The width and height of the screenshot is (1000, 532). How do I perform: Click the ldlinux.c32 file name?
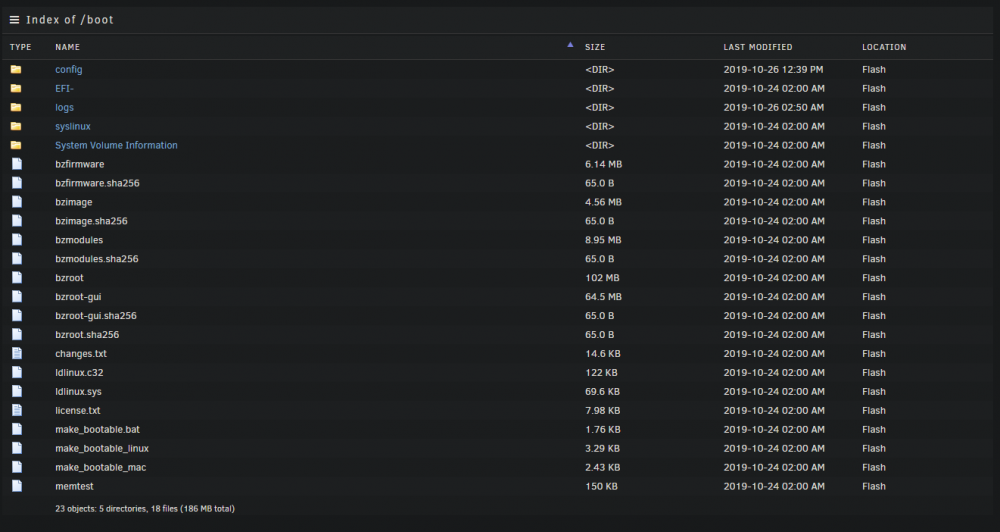[x=79, y=373]
